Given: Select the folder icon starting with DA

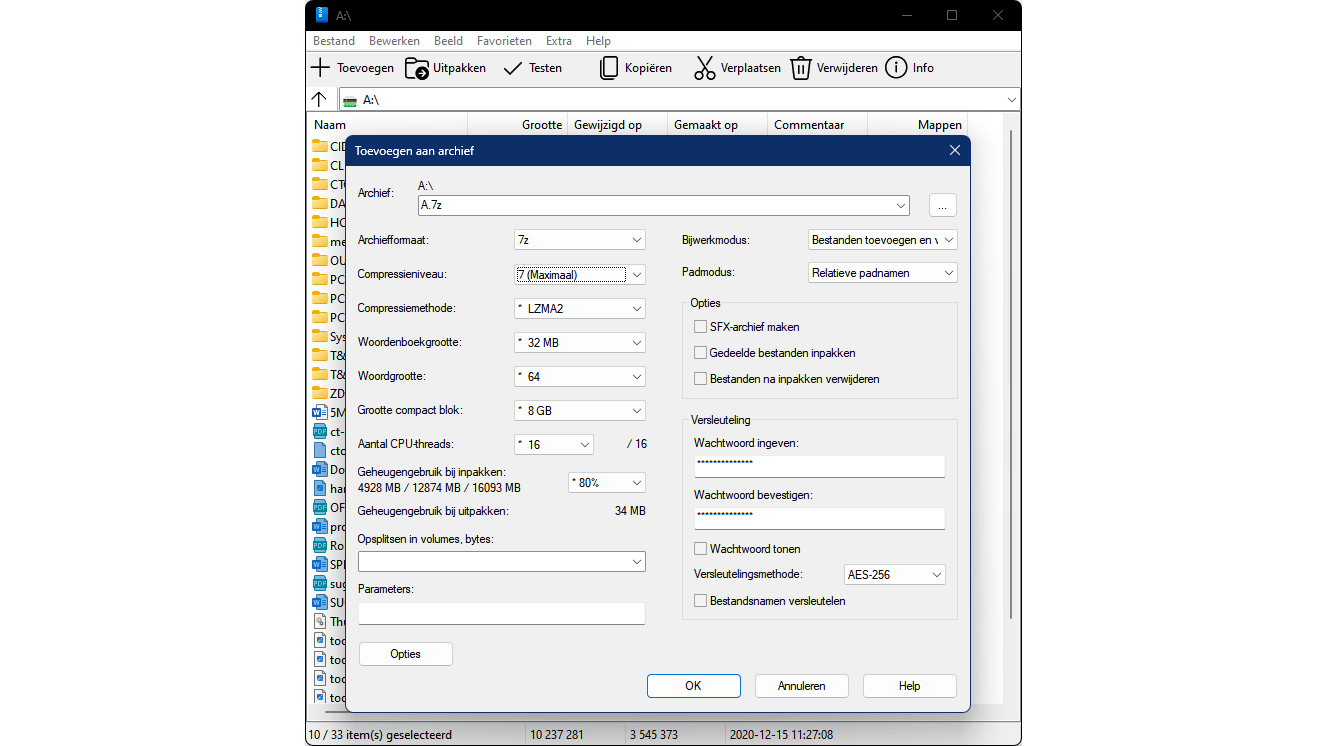Looking at the screenshot, I should tap(320, 203).
